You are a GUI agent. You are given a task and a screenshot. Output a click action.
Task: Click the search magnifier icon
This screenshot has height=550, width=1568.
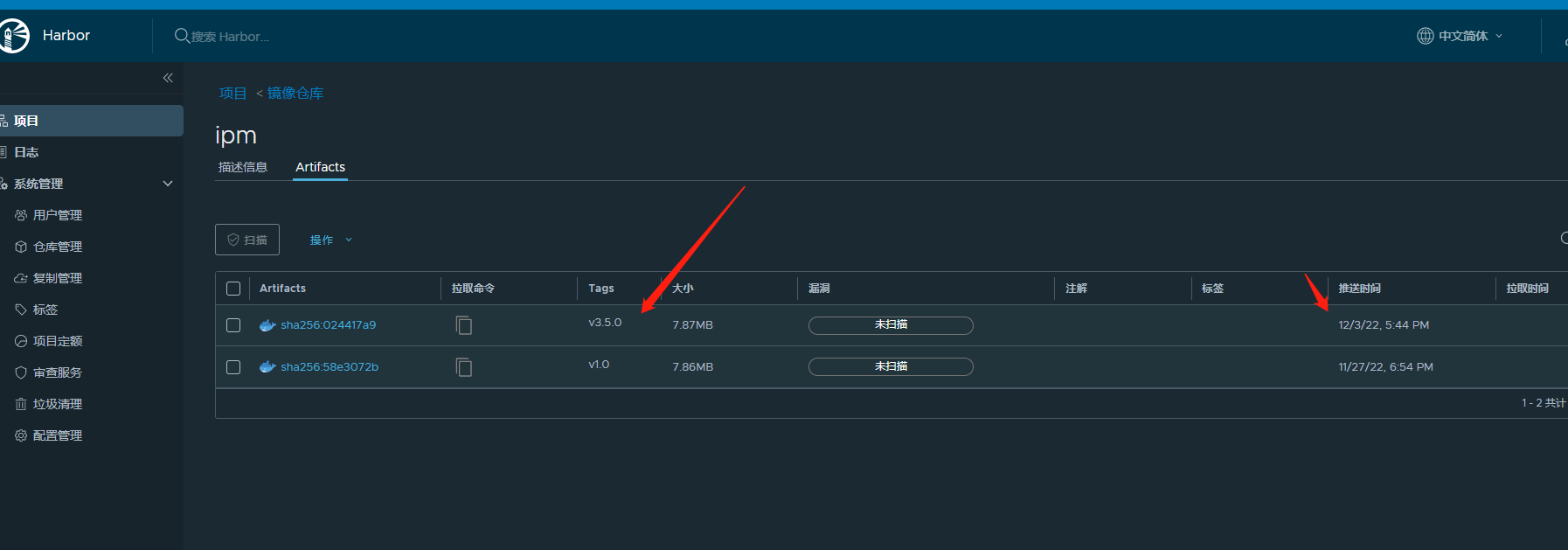coord(182,36)
